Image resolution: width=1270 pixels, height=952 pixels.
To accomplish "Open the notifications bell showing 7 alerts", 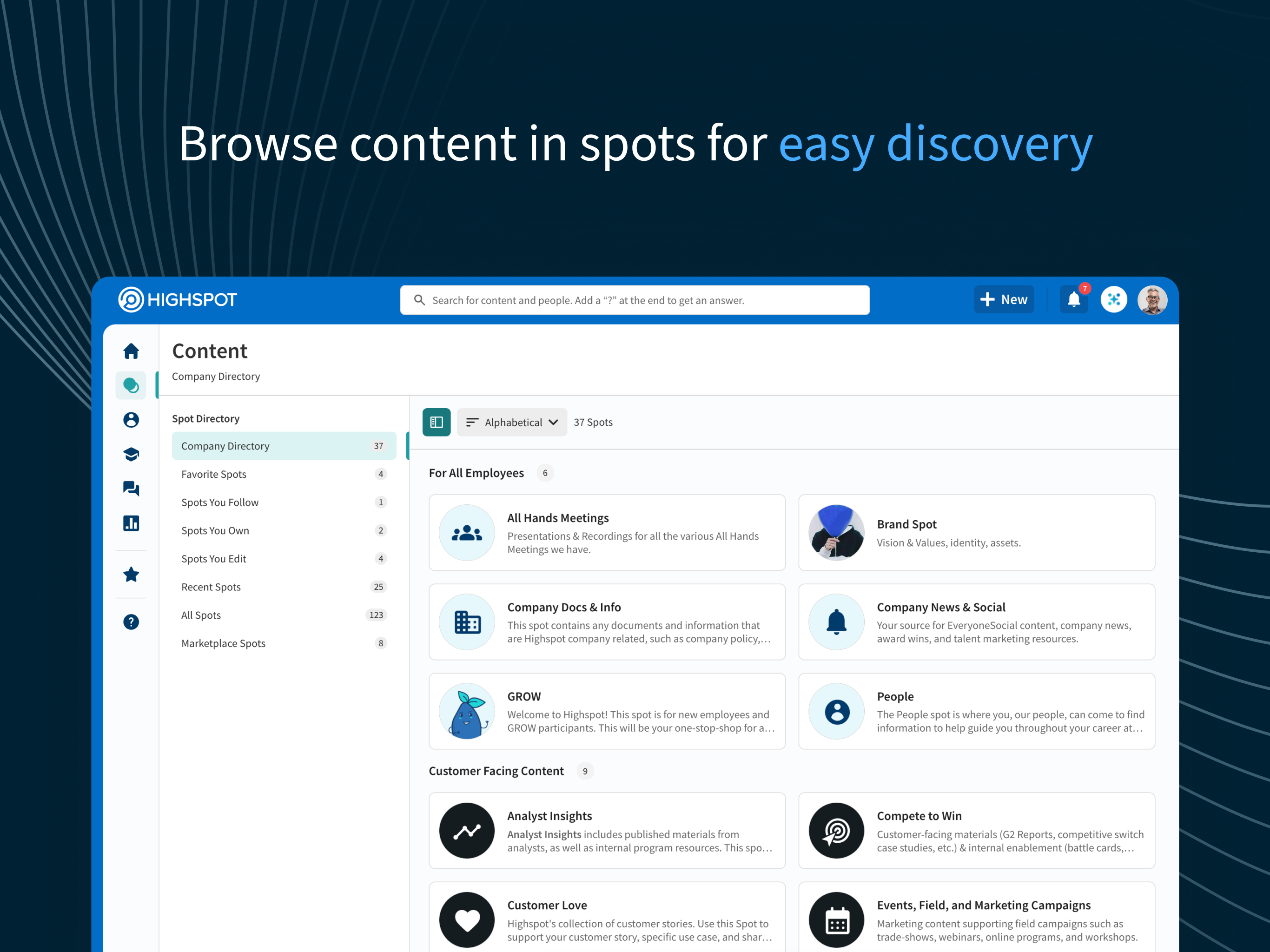I will (1073, 299).
